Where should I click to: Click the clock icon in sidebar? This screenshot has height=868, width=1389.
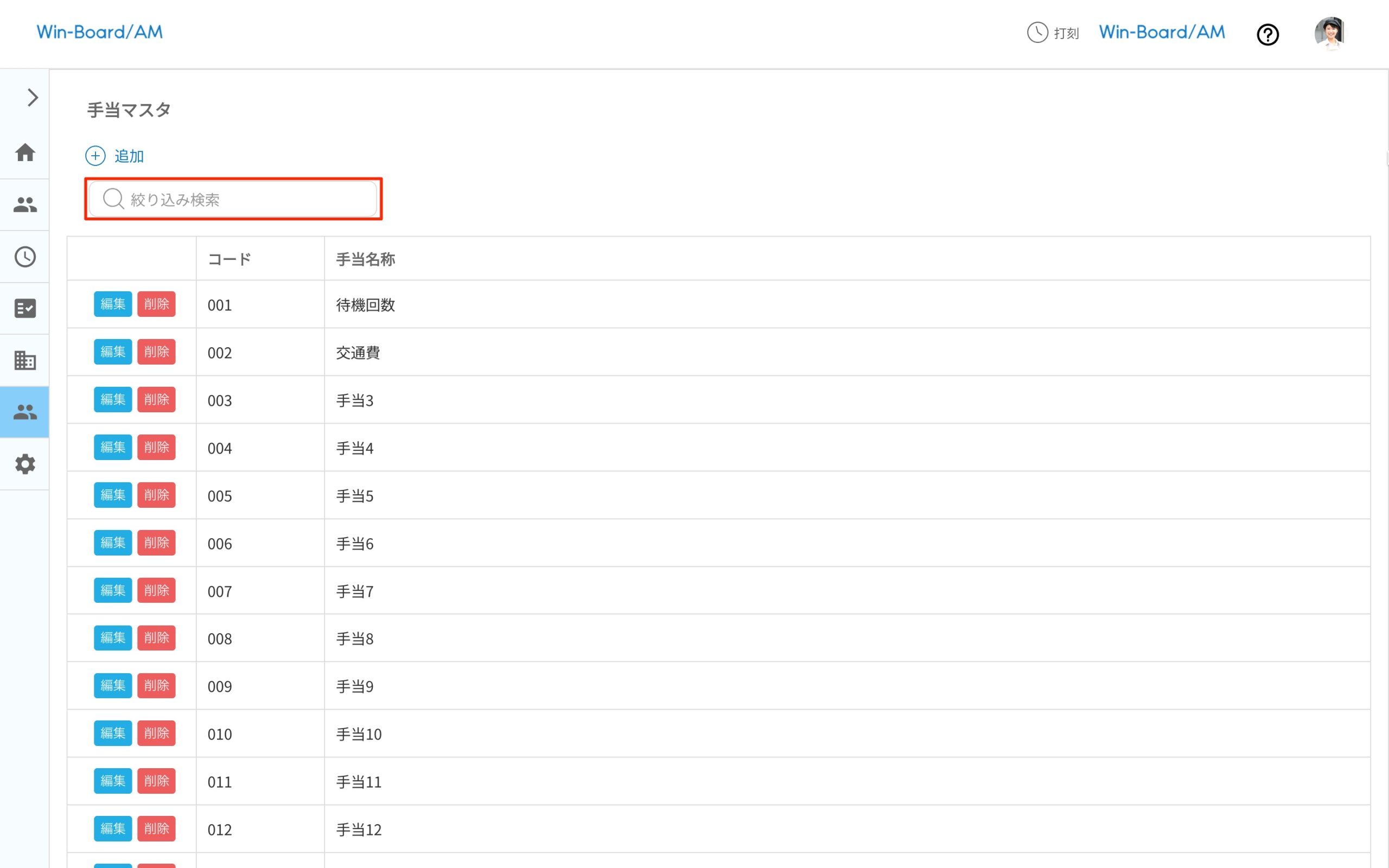[x=24, y=257]
